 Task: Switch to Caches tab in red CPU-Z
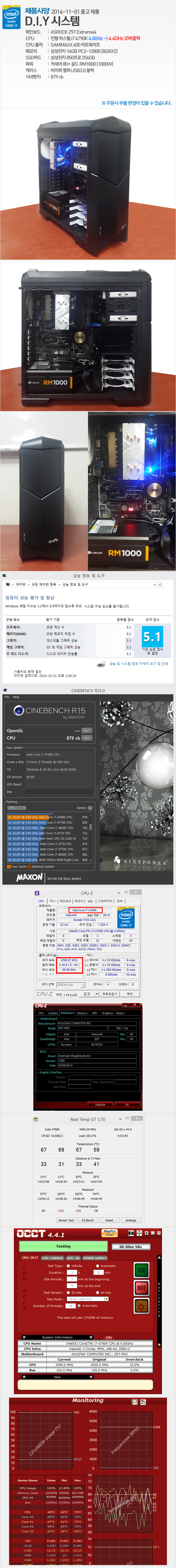[53, 1013]
